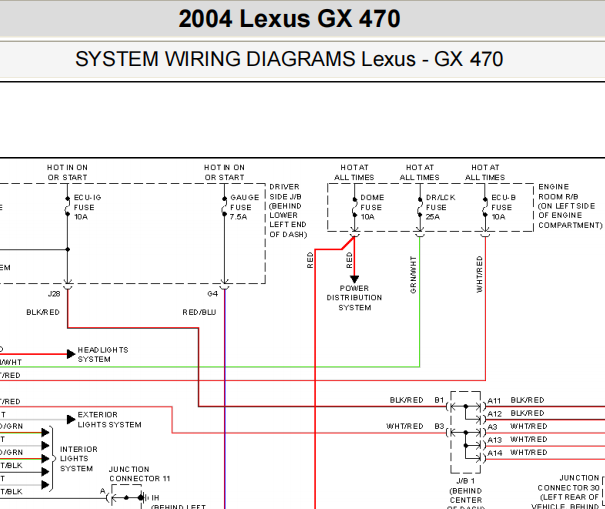Click the A3 terminal label
This screenshot has width=605, height=509.
(x=492, y=427)
